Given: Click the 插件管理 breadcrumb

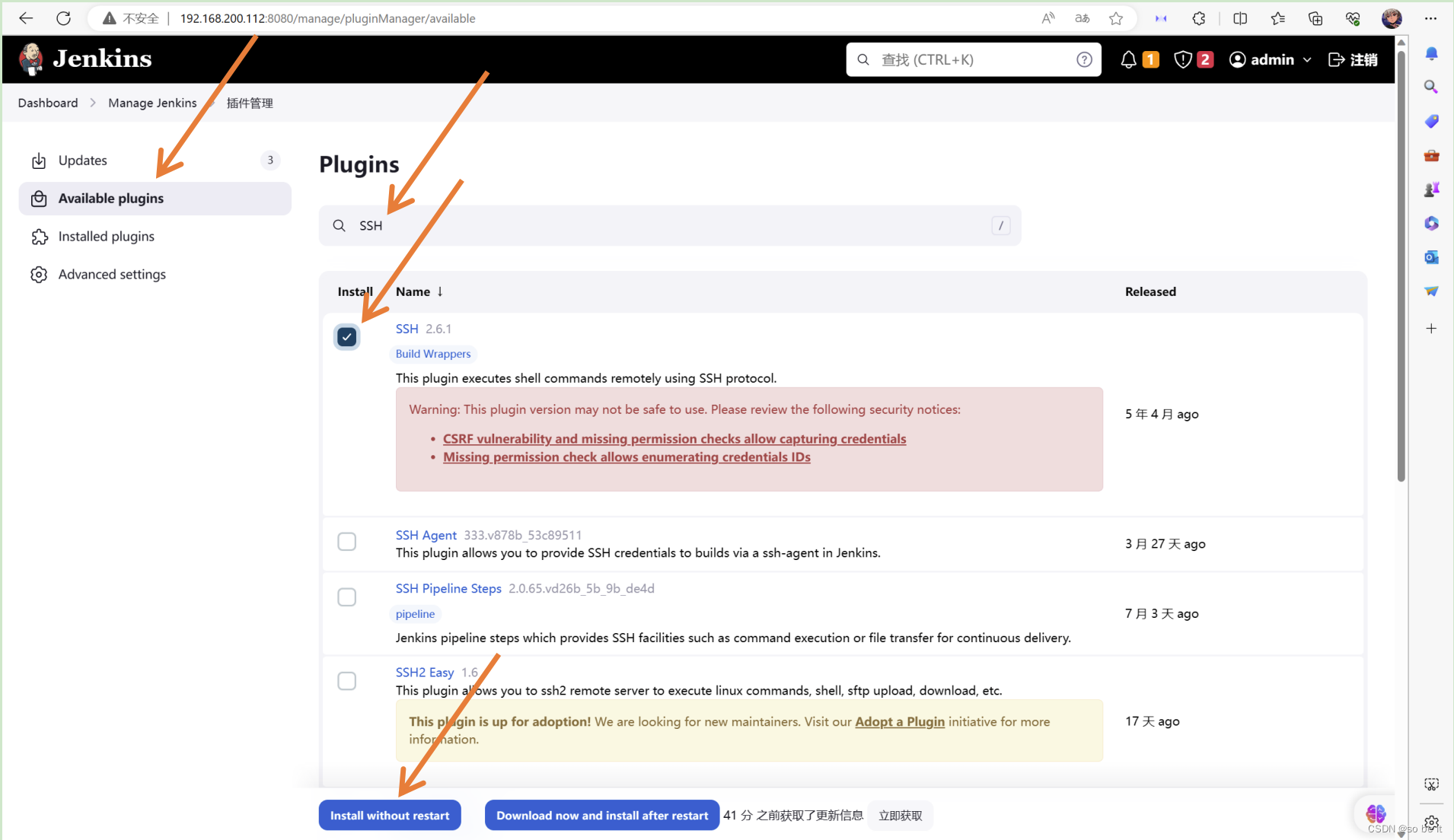Looking at the screenshot, I should pos(250,103).
